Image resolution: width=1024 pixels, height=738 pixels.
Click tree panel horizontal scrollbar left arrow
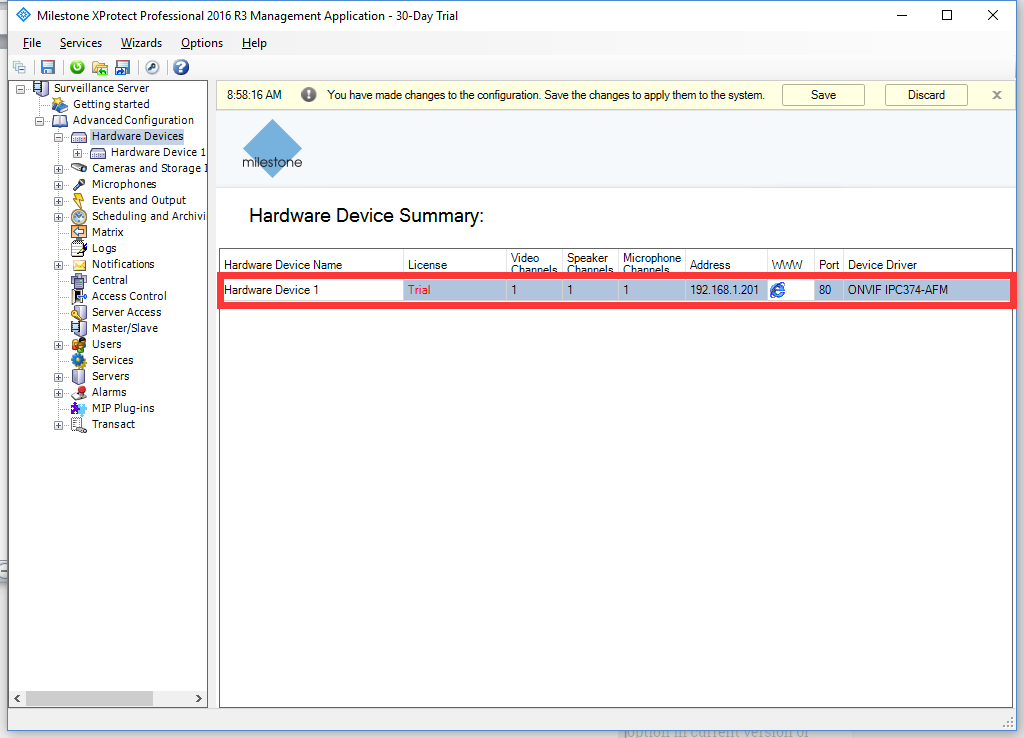coord(17,699)
